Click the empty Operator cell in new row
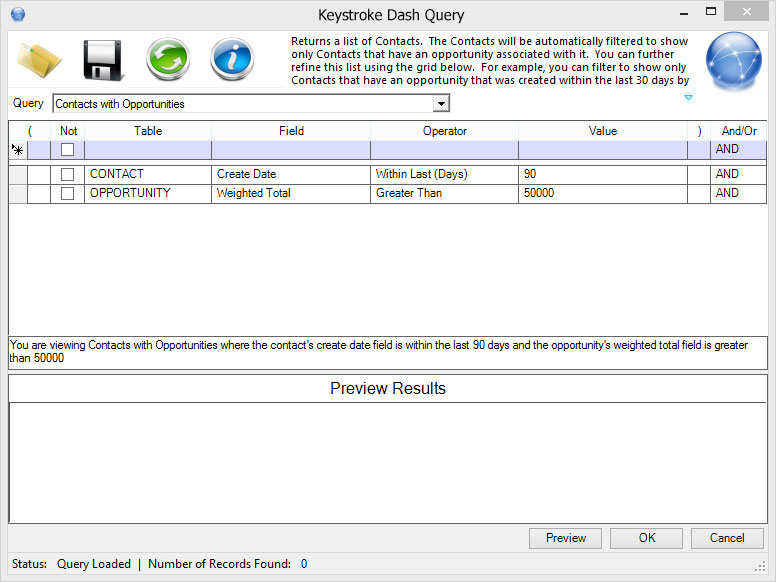Viewport: 776px width, 582px height. pos(444,149)
